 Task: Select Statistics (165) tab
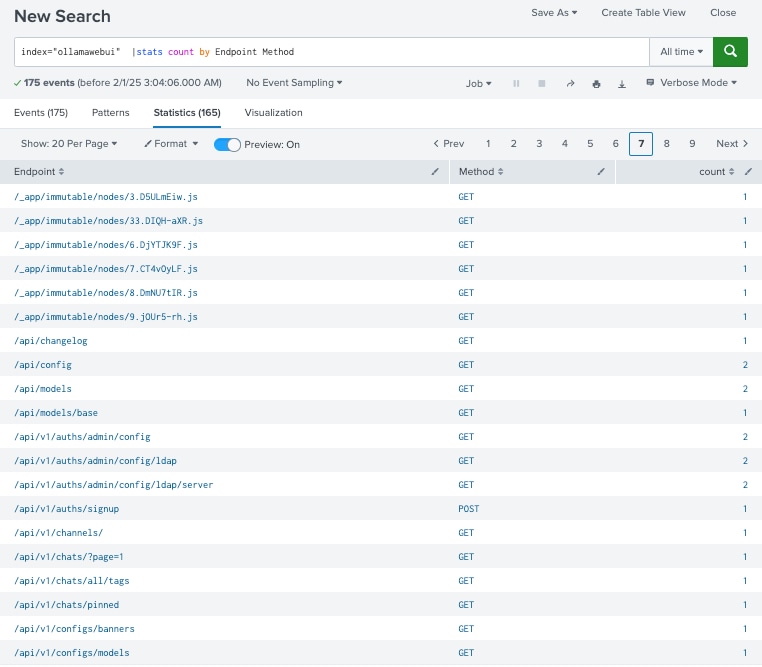[x=187, y=113]
